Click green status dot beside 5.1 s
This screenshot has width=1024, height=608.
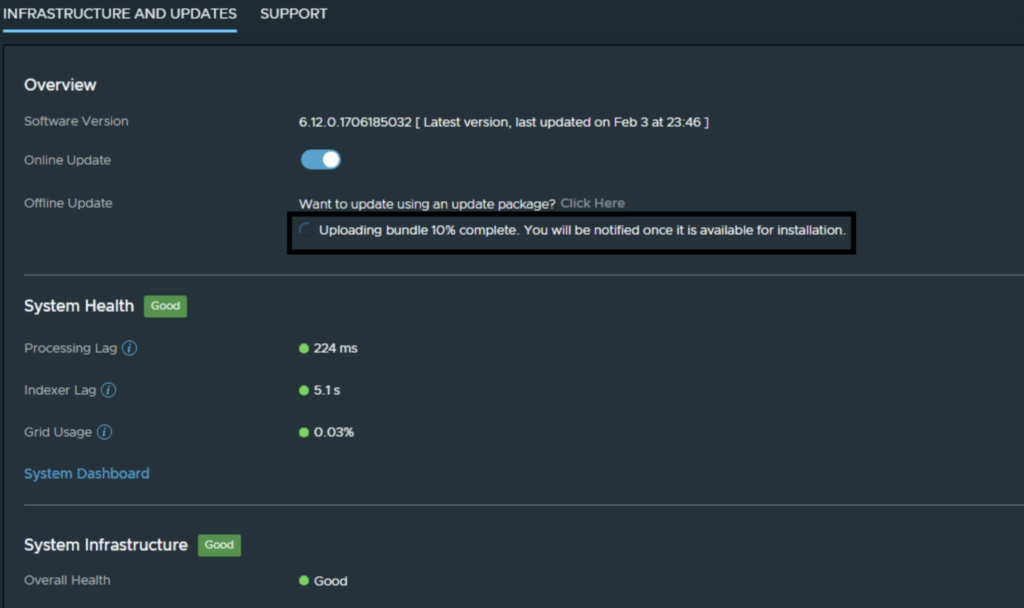[x=304, y=391]
